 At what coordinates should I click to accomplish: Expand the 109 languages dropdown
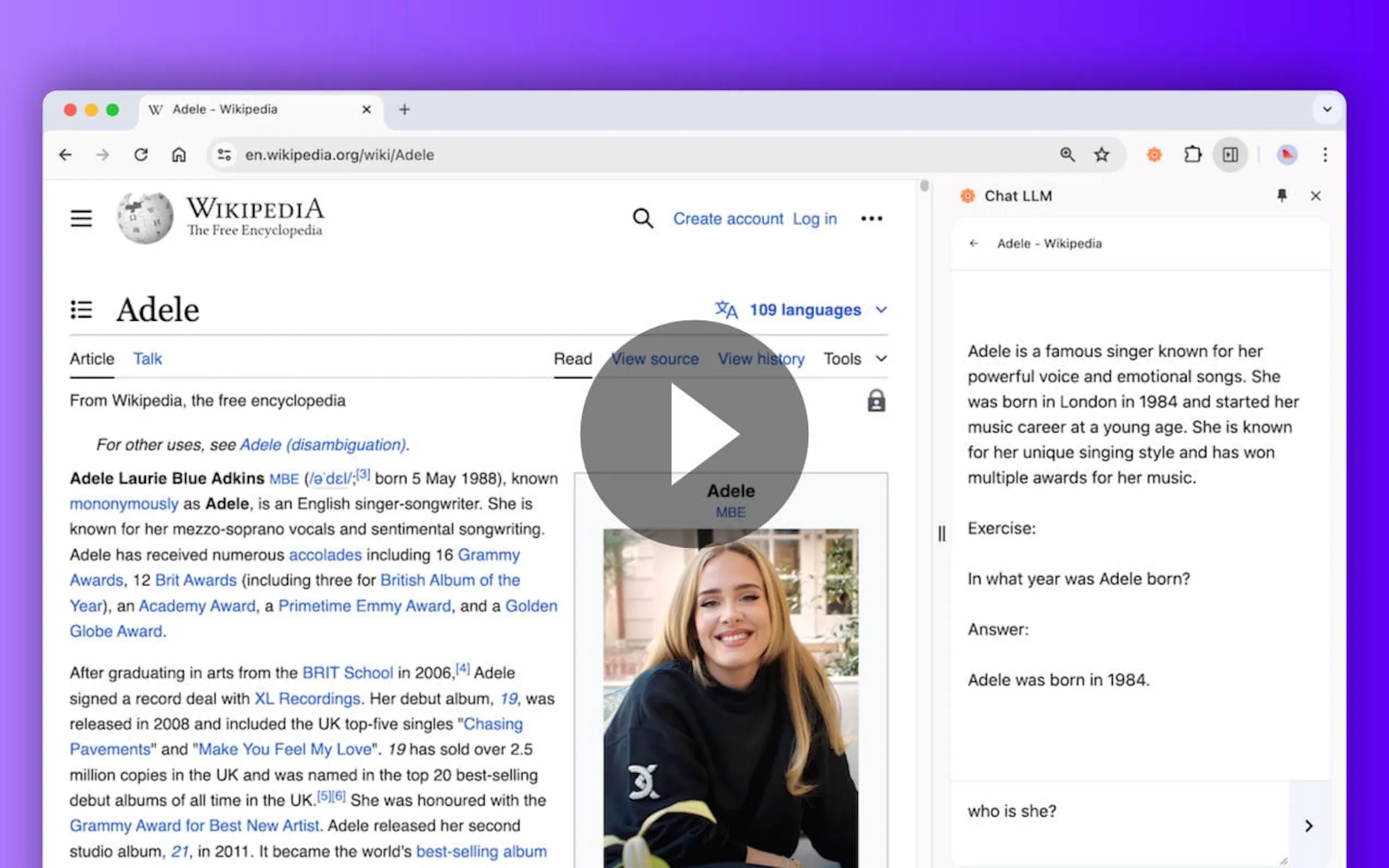(x=804, y=310)
